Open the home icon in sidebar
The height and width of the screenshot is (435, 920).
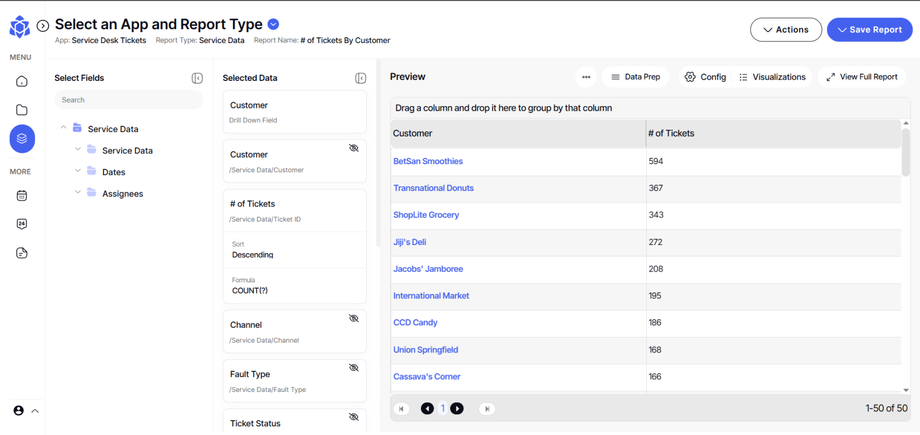coord(22,82)
